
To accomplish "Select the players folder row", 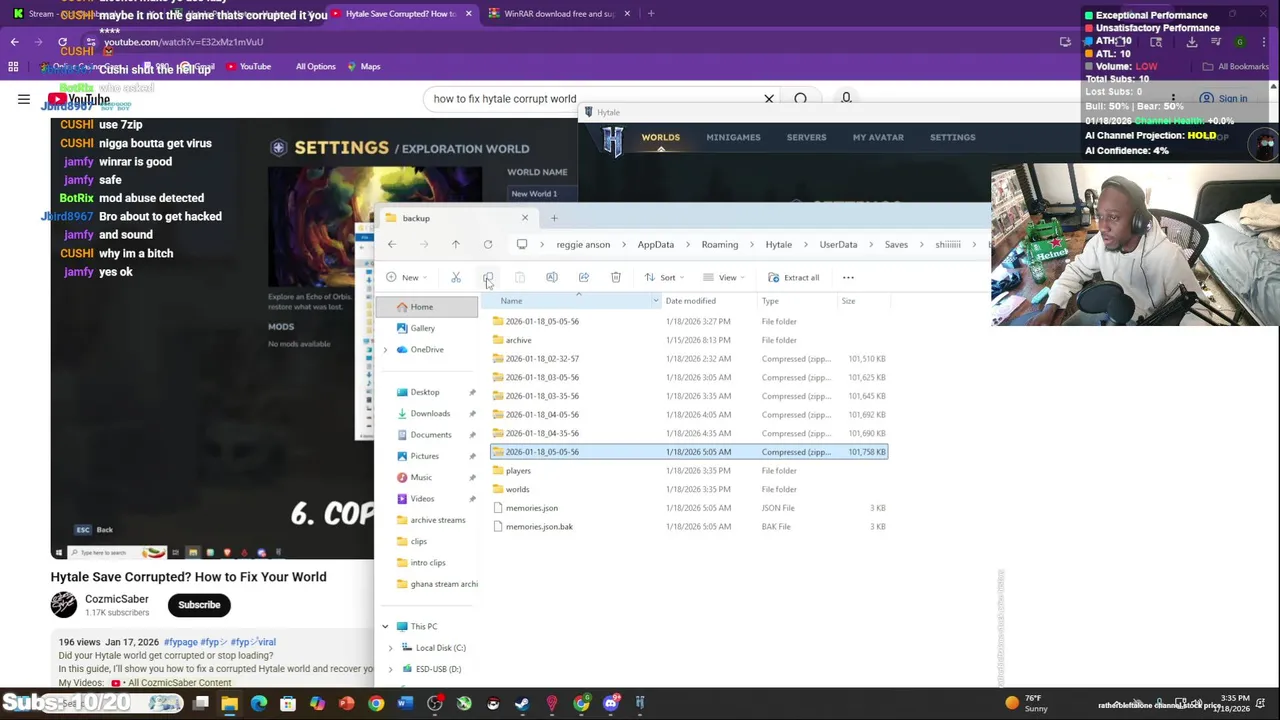I will [688, 471].
